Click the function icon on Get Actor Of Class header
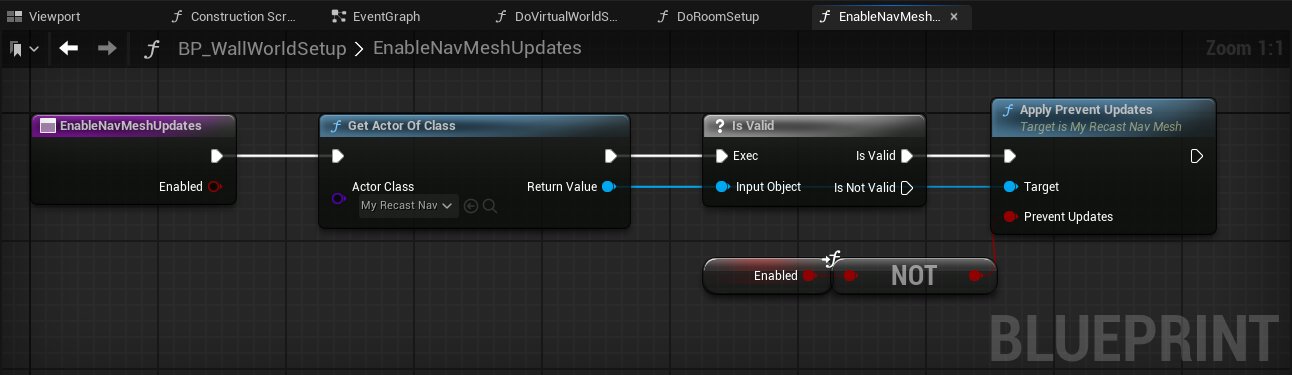The width and height of the screenshot is (1292, 375). (x=337, y=126)
